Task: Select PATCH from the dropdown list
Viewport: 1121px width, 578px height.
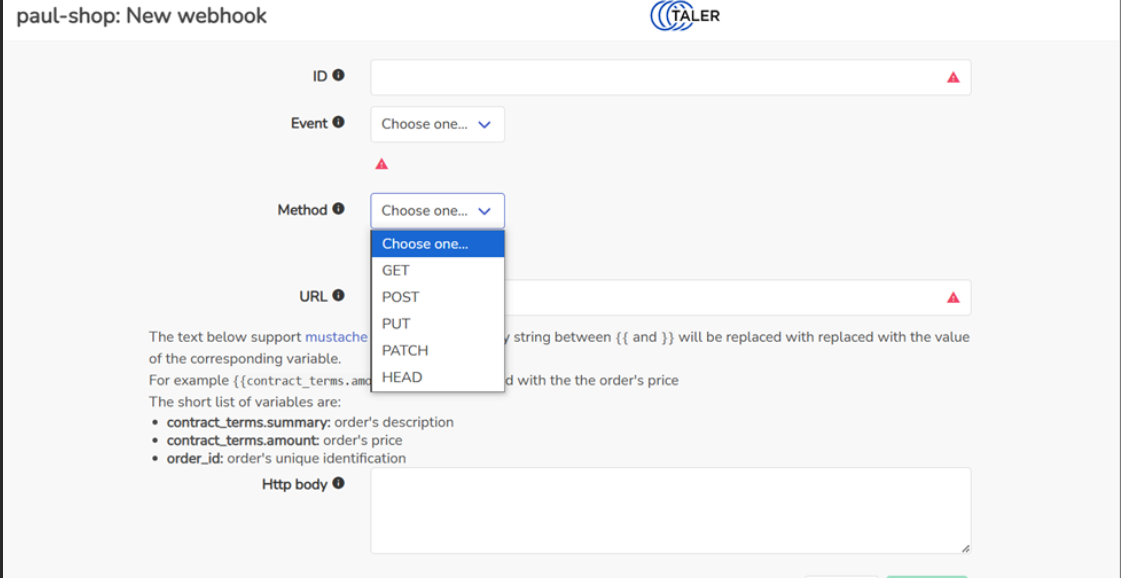Action: (x=405, y=351)
